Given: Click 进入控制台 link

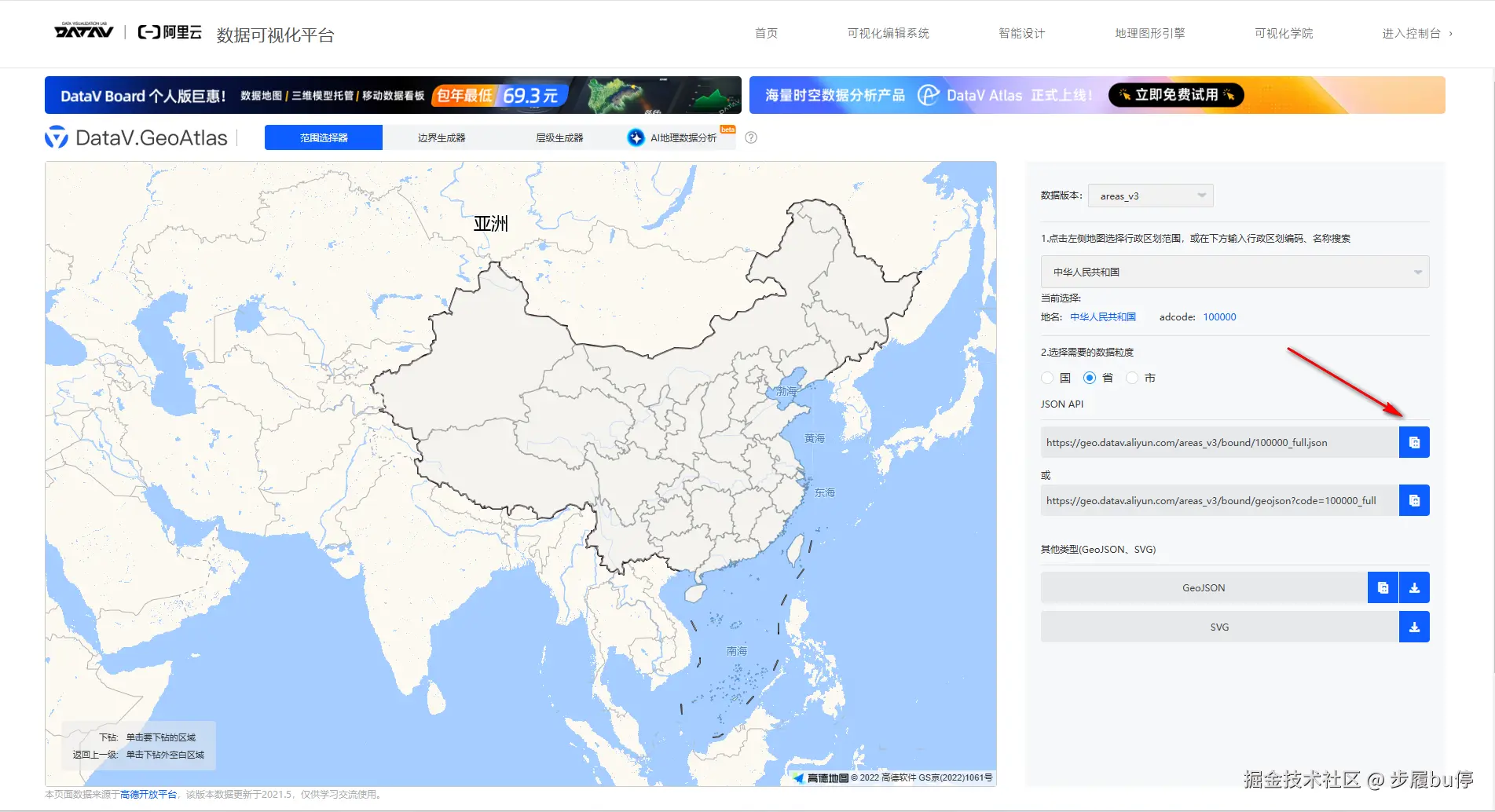Looking at the screenshot, I should tap(1417, 33).
